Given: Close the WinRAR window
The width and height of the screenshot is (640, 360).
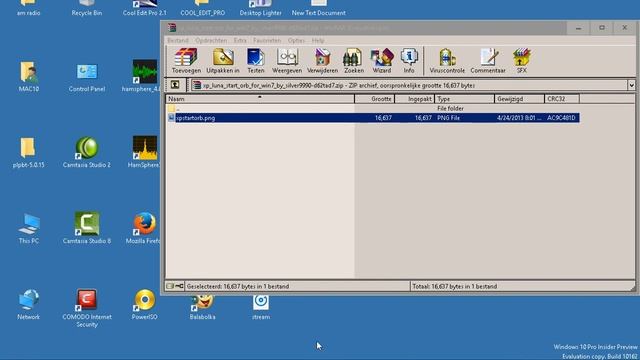Looking at the screenshot, I should [624, 28].
